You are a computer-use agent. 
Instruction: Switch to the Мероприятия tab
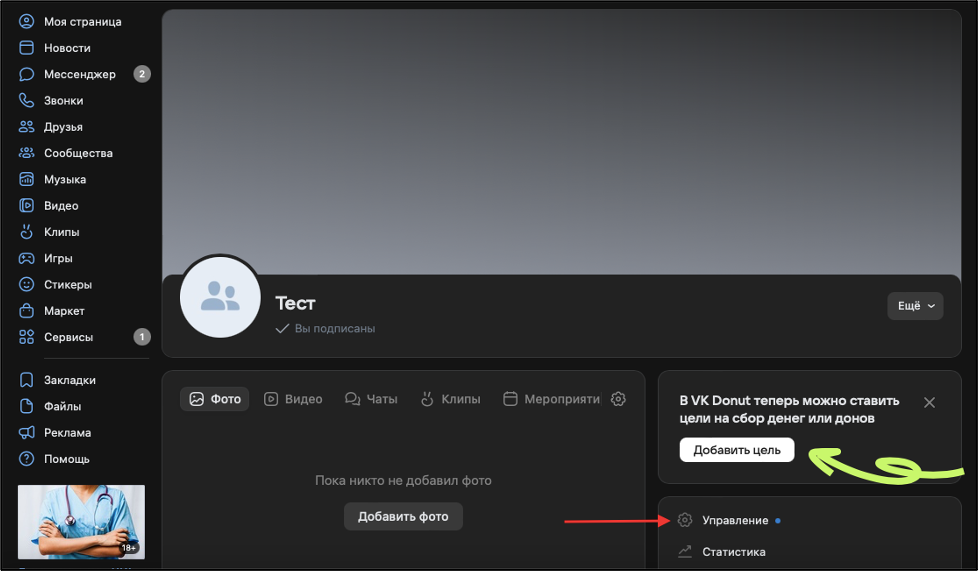[552, 399]
